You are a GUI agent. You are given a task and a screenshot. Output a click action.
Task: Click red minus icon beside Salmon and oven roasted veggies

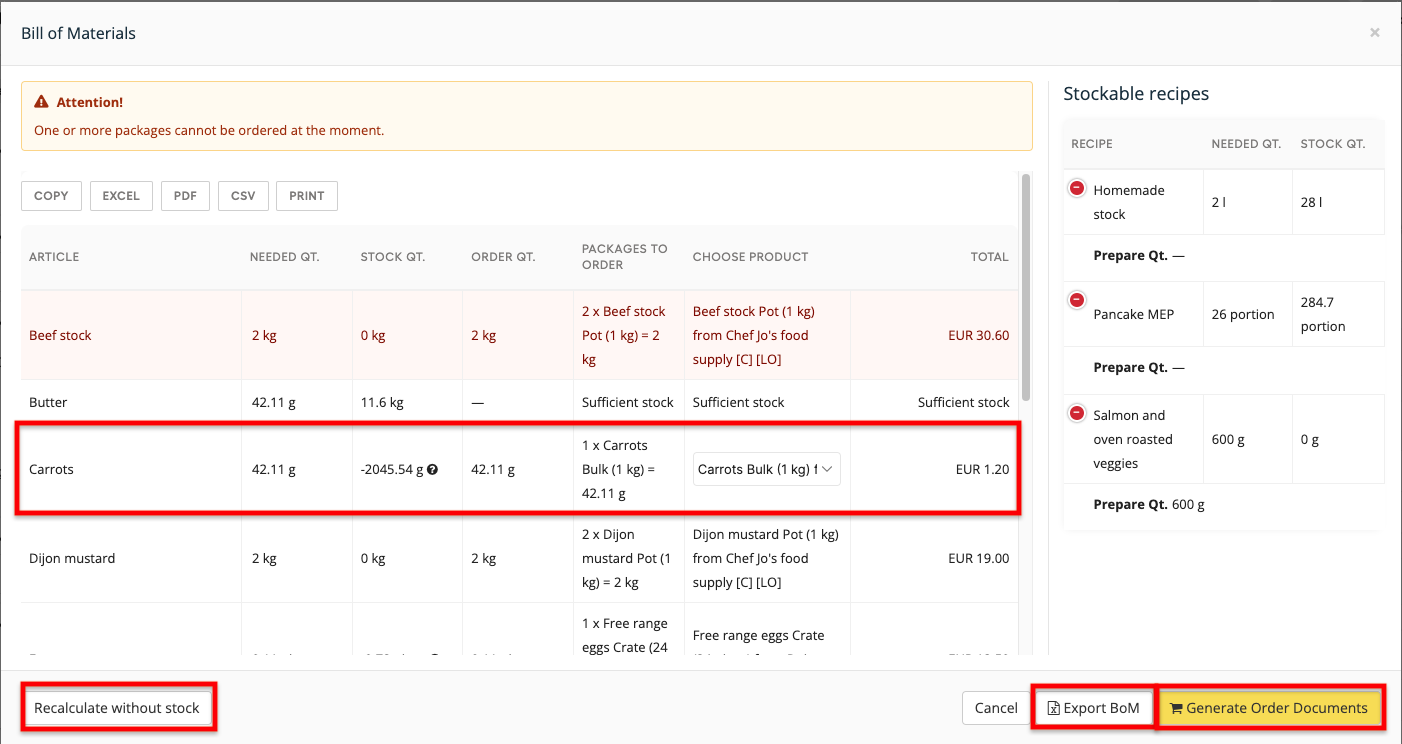[x=1077, y=413]
